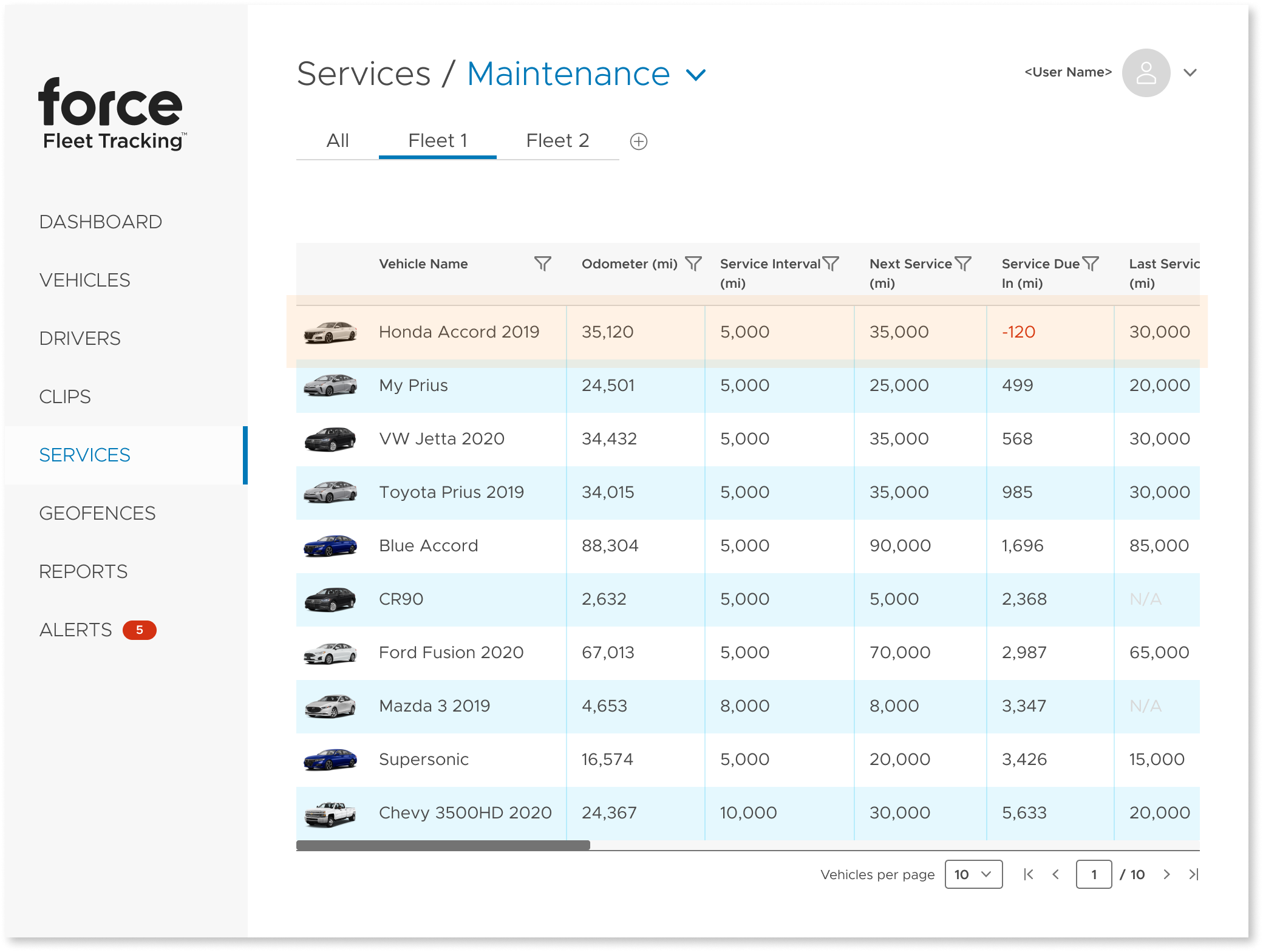The height and width of the screenshot is (952, 1263).
Task: Switch to the Fleet 2 tab
Action: coord(557,141)
